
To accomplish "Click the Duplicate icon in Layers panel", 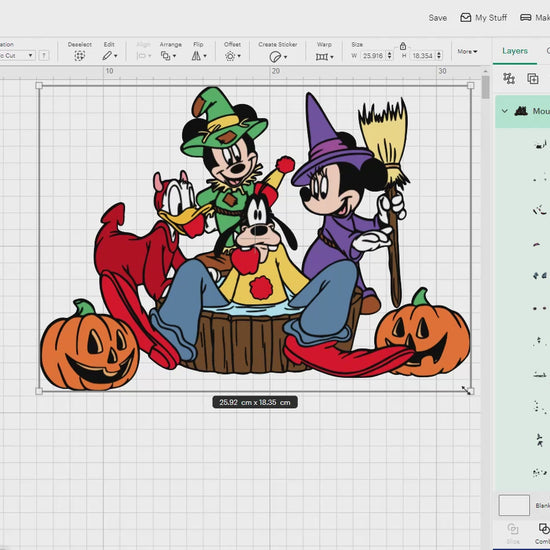I will (533, 78).
